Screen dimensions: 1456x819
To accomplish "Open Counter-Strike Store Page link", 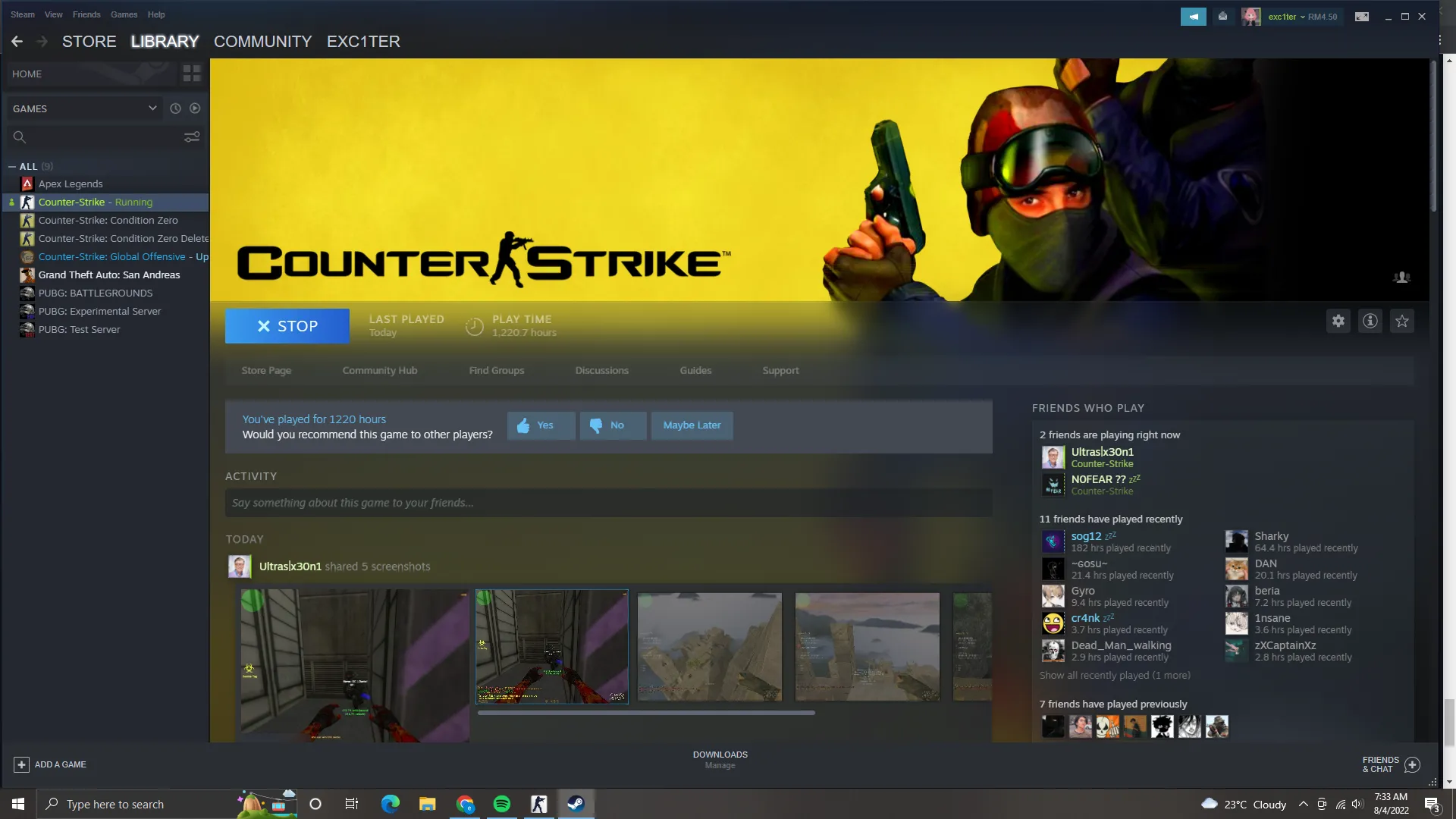I will pyautogui.click(x=266, y=371).
